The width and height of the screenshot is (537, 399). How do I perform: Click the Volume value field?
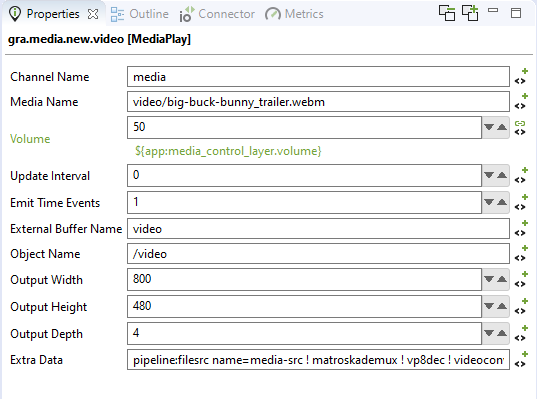tap(304, 127)
